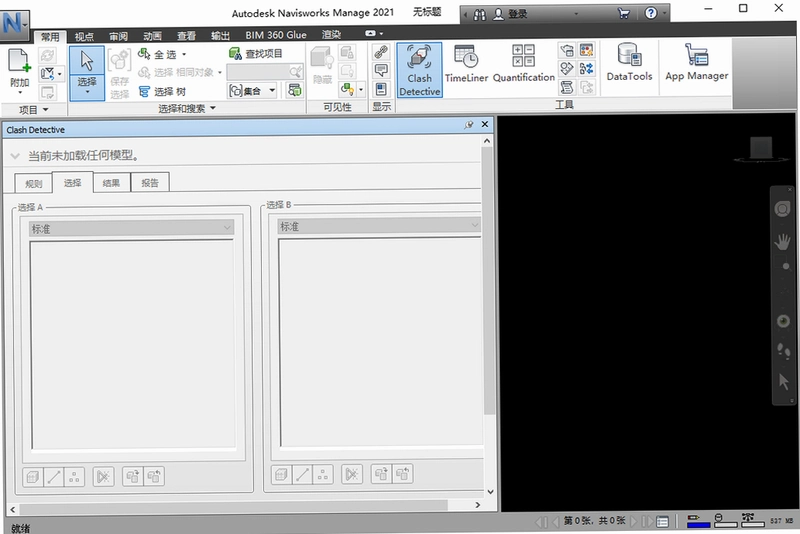Viewport: 800px width, 534px height.
Task: Click the navigation bar select arrow
Action: click(x=784, y=381)
